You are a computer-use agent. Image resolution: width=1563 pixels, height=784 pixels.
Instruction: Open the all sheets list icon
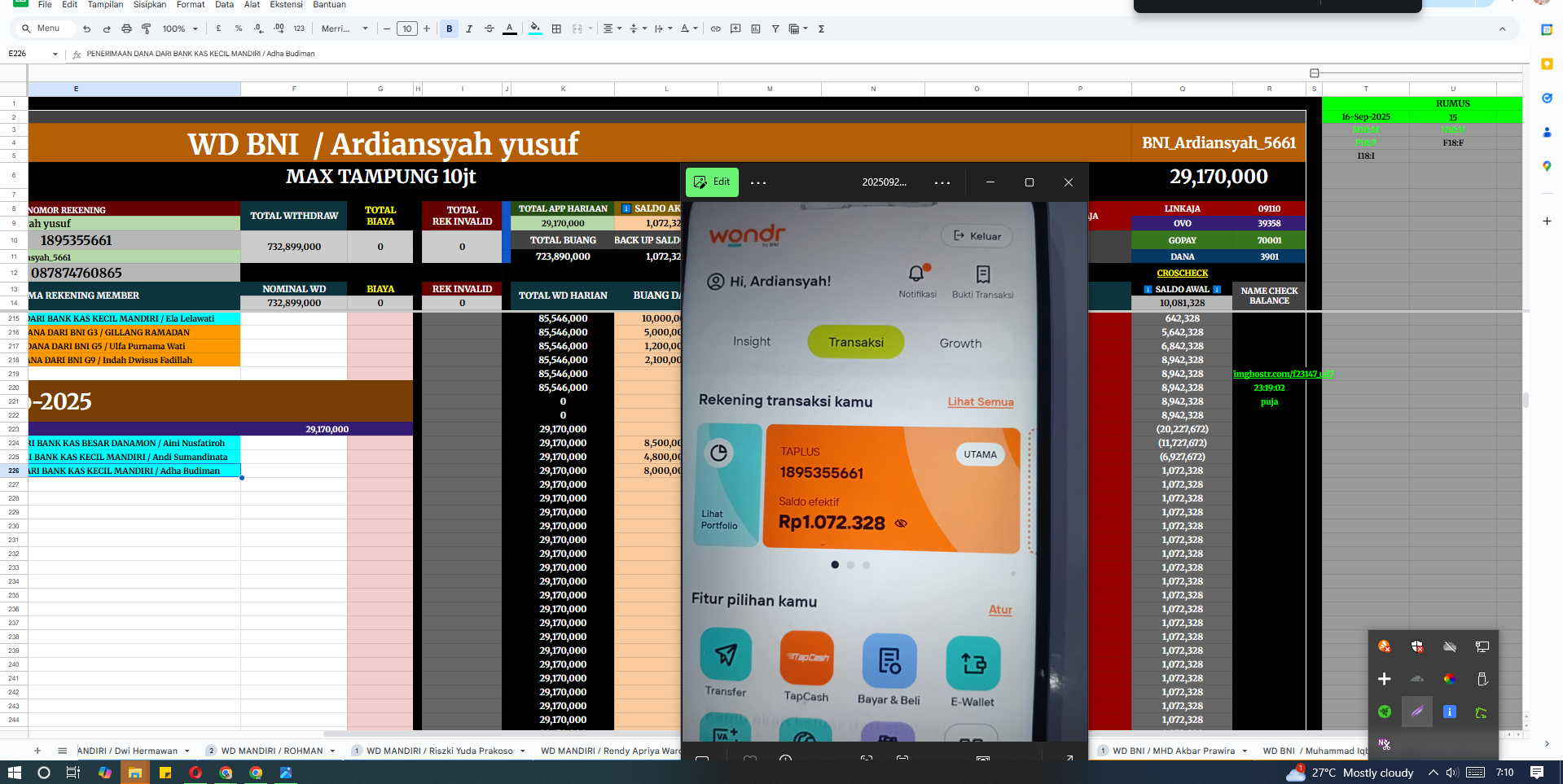click(62, 751)
